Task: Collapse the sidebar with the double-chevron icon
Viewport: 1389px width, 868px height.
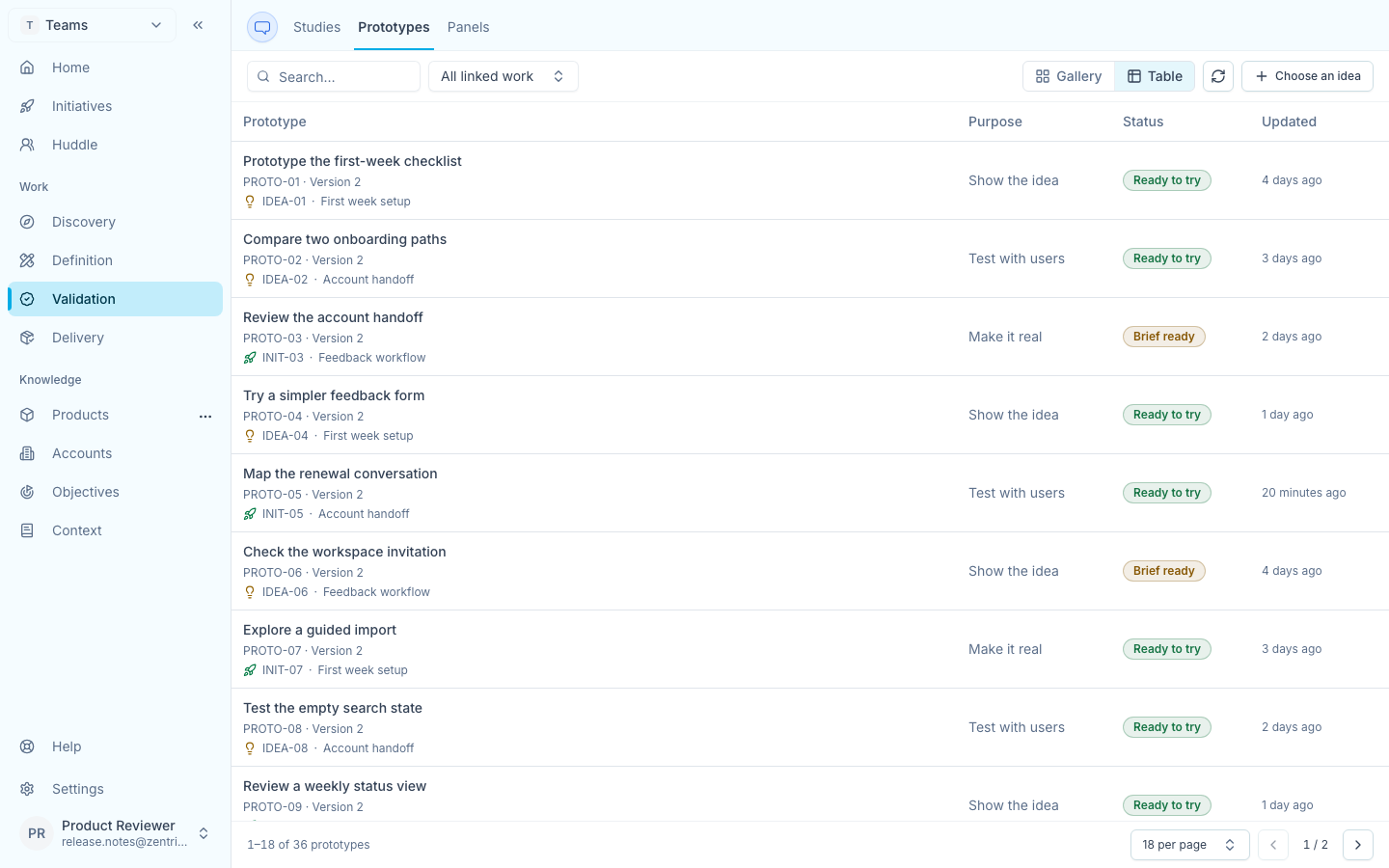Action: (198, 25)
